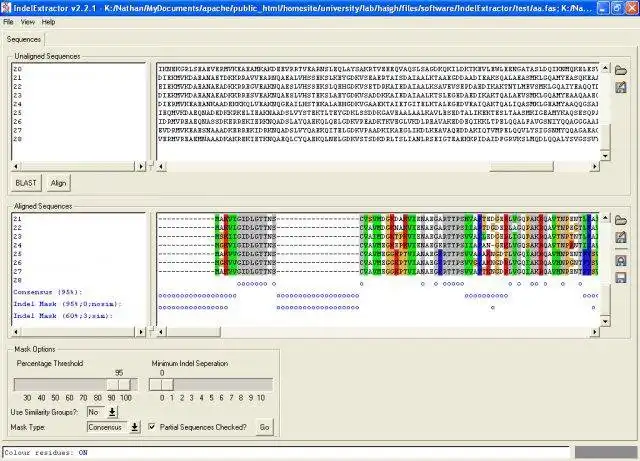Click the 'Percentage Threshold' label

click(x=50, y=363)
